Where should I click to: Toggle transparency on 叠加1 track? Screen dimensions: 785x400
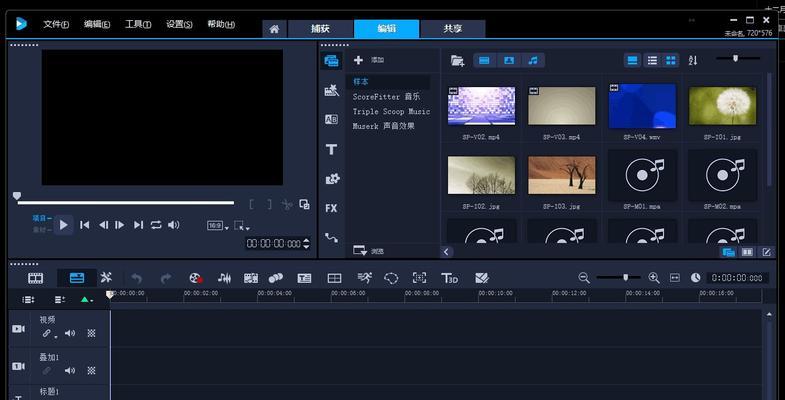91,370
